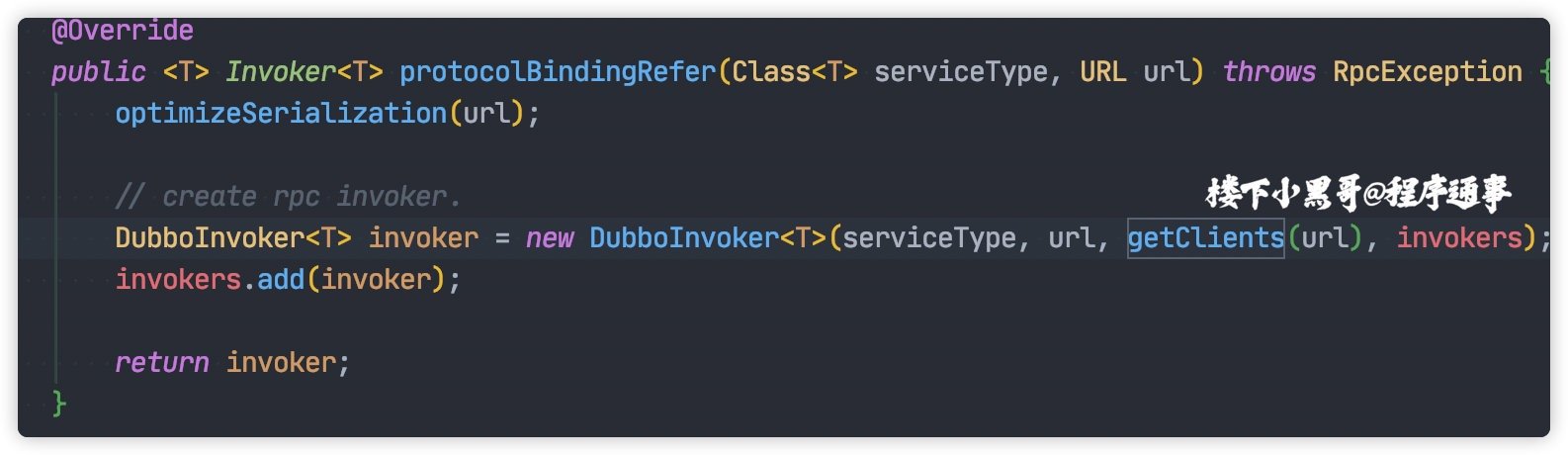The image size is (1568, 455).
Task: Click the URL parameter type
Action: click(1103, 72)
